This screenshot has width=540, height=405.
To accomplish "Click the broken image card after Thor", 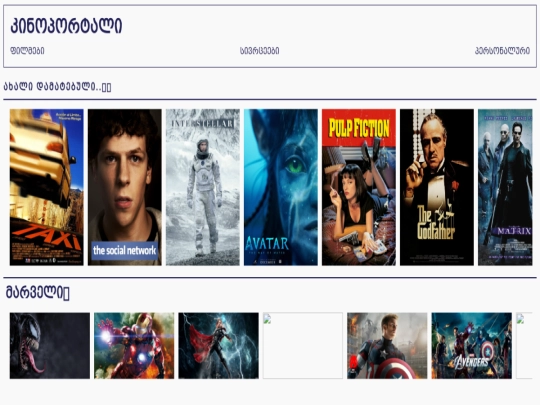I will [303, 346].
